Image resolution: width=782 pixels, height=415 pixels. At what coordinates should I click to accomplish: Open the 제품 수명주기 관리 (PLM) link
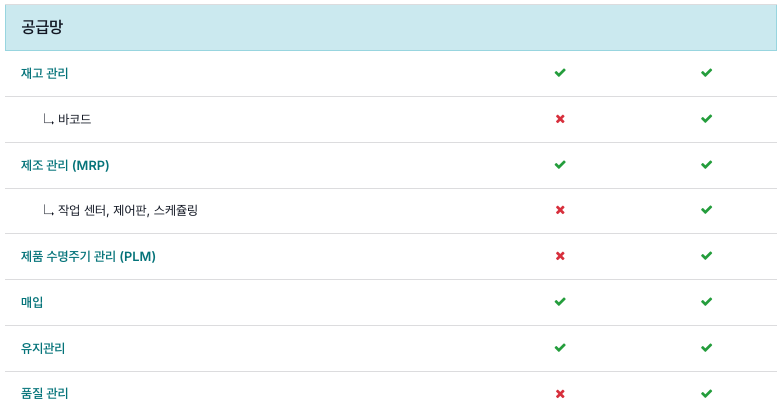[x=88, y=256]
